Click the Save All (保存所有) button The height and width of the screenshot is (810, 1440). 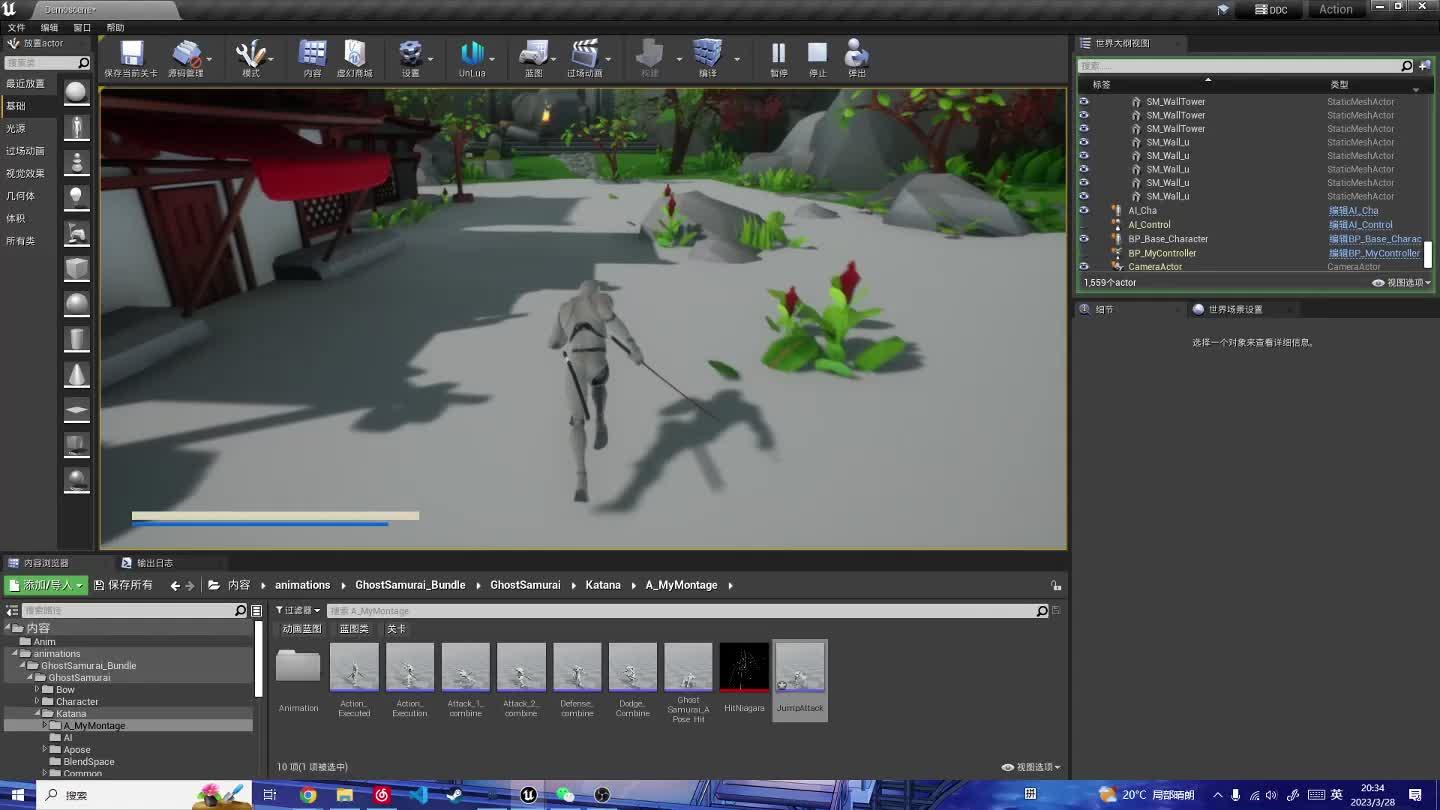[123, 585]
